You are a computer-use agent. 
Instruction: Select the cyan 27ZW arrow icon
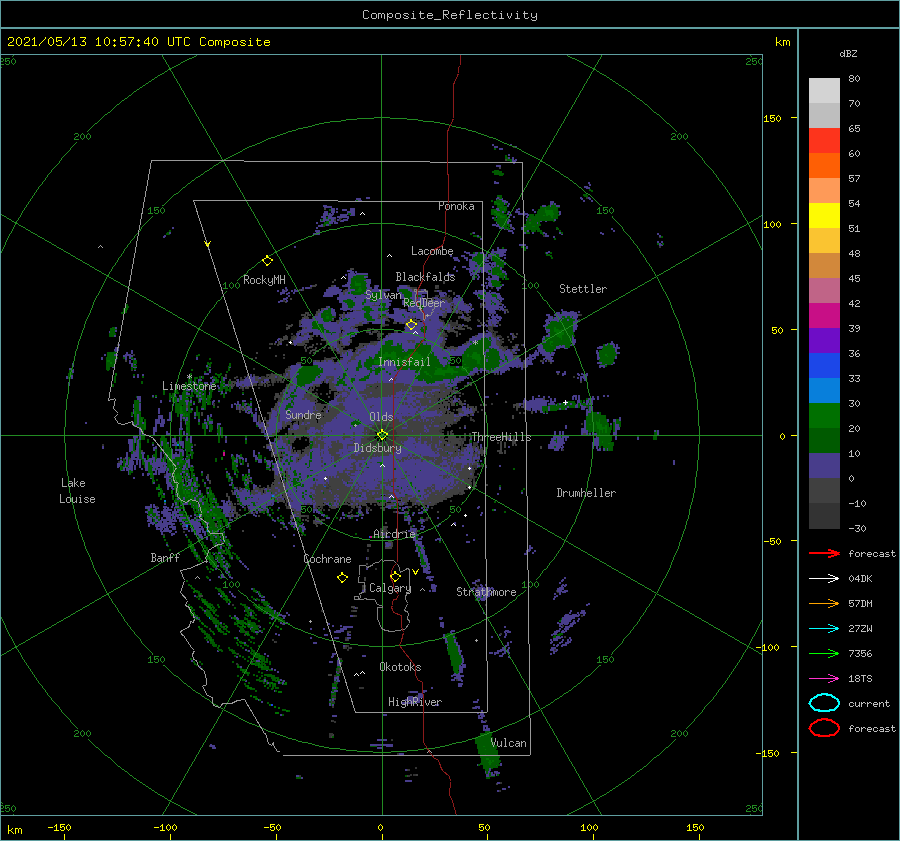[x=824, y=629]
